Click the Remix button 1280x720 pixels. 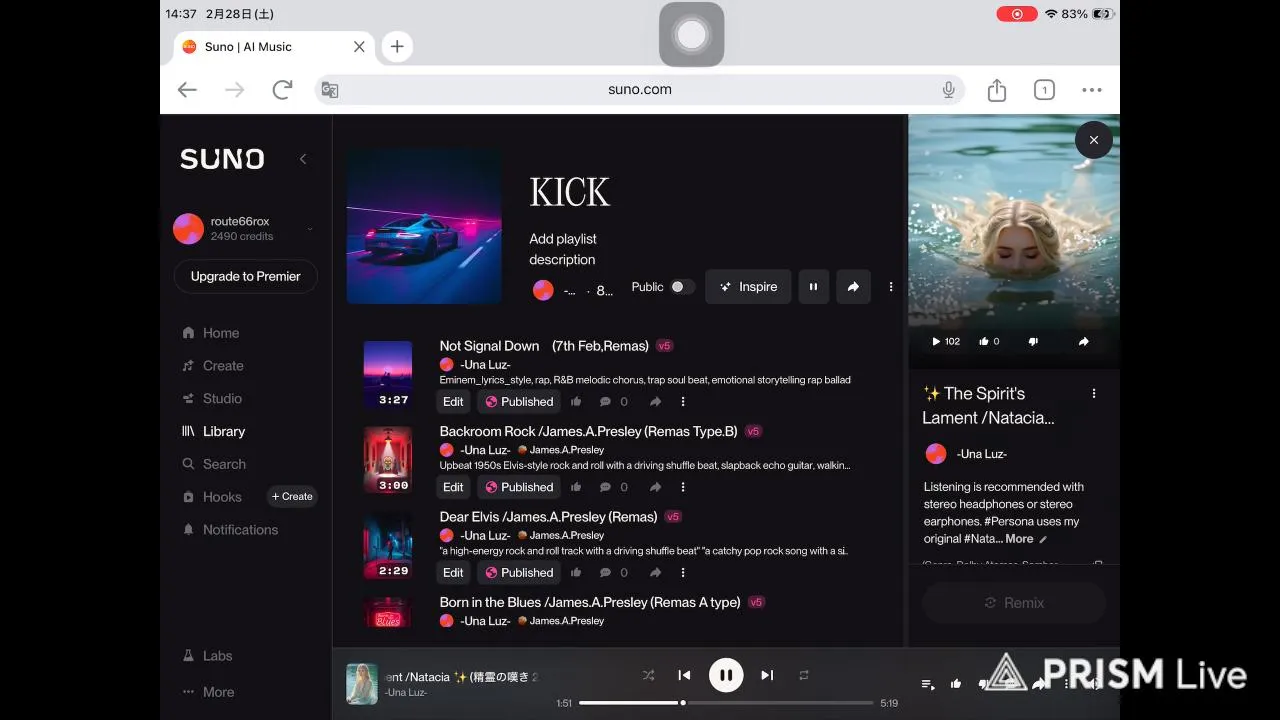click(1014, 603)
